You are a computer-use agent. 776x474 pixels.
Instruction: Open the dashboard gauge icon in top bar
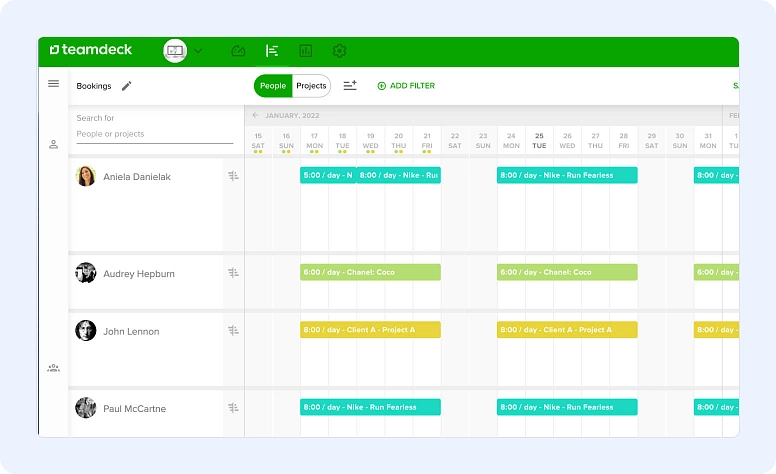coord(238,51)
